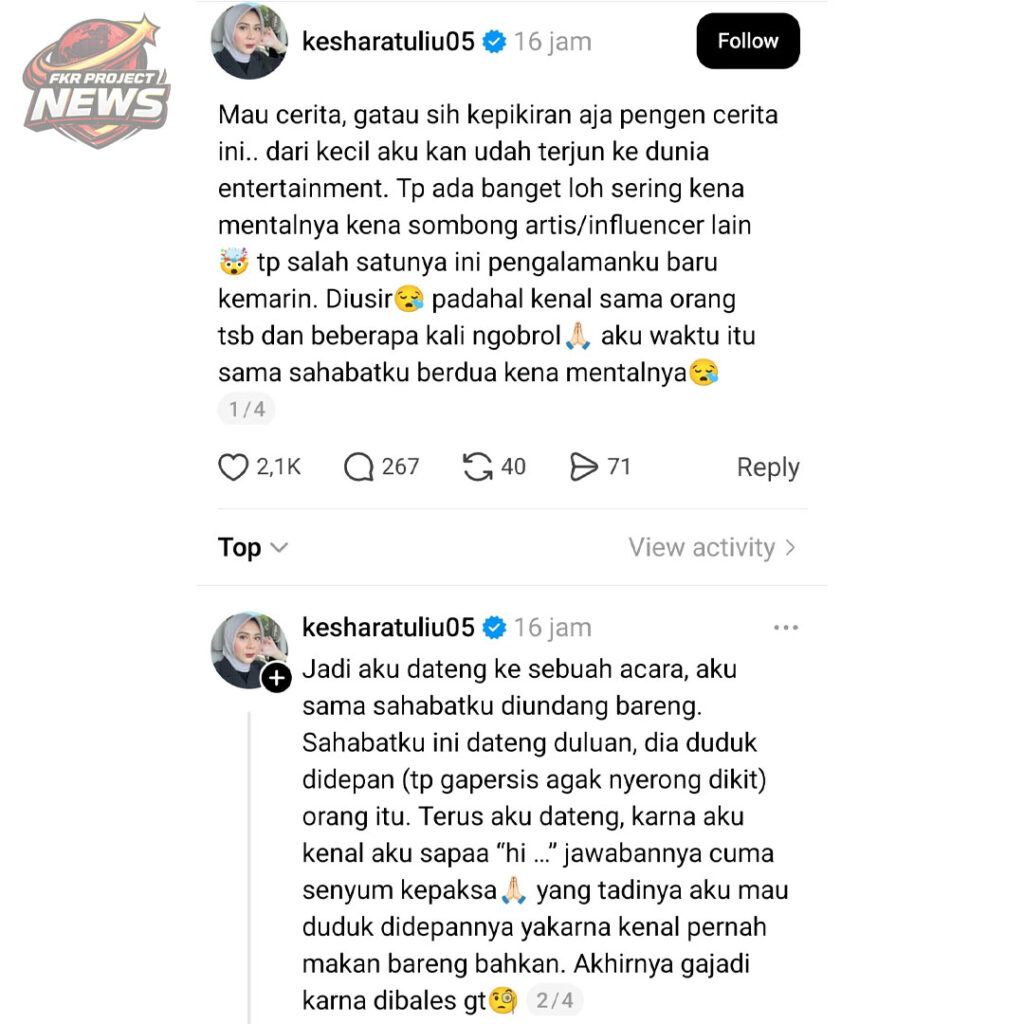Repost using the circular arrows icon
Image resolution: width=1024 pixels, height=1024 pixels.
[x=477, y=467]
